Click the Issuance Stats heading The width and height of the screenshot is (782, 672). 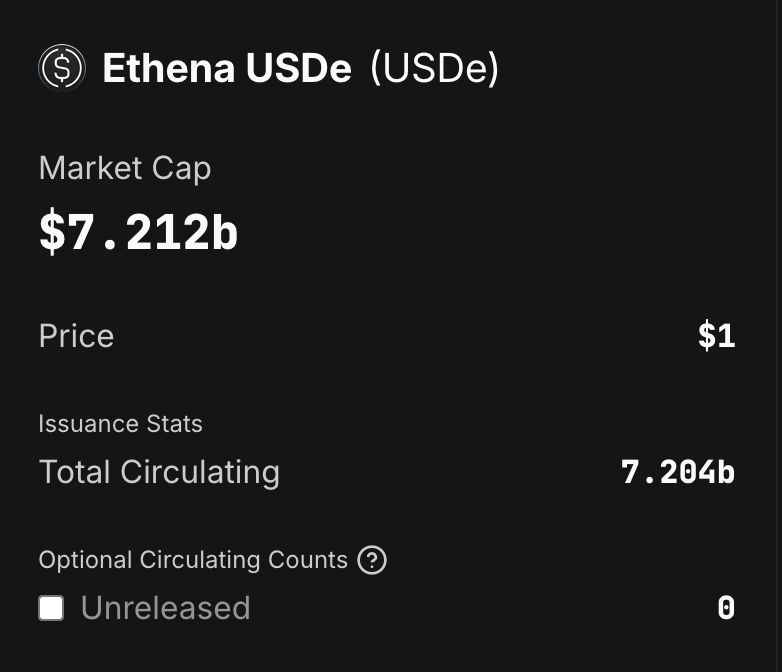120,424
